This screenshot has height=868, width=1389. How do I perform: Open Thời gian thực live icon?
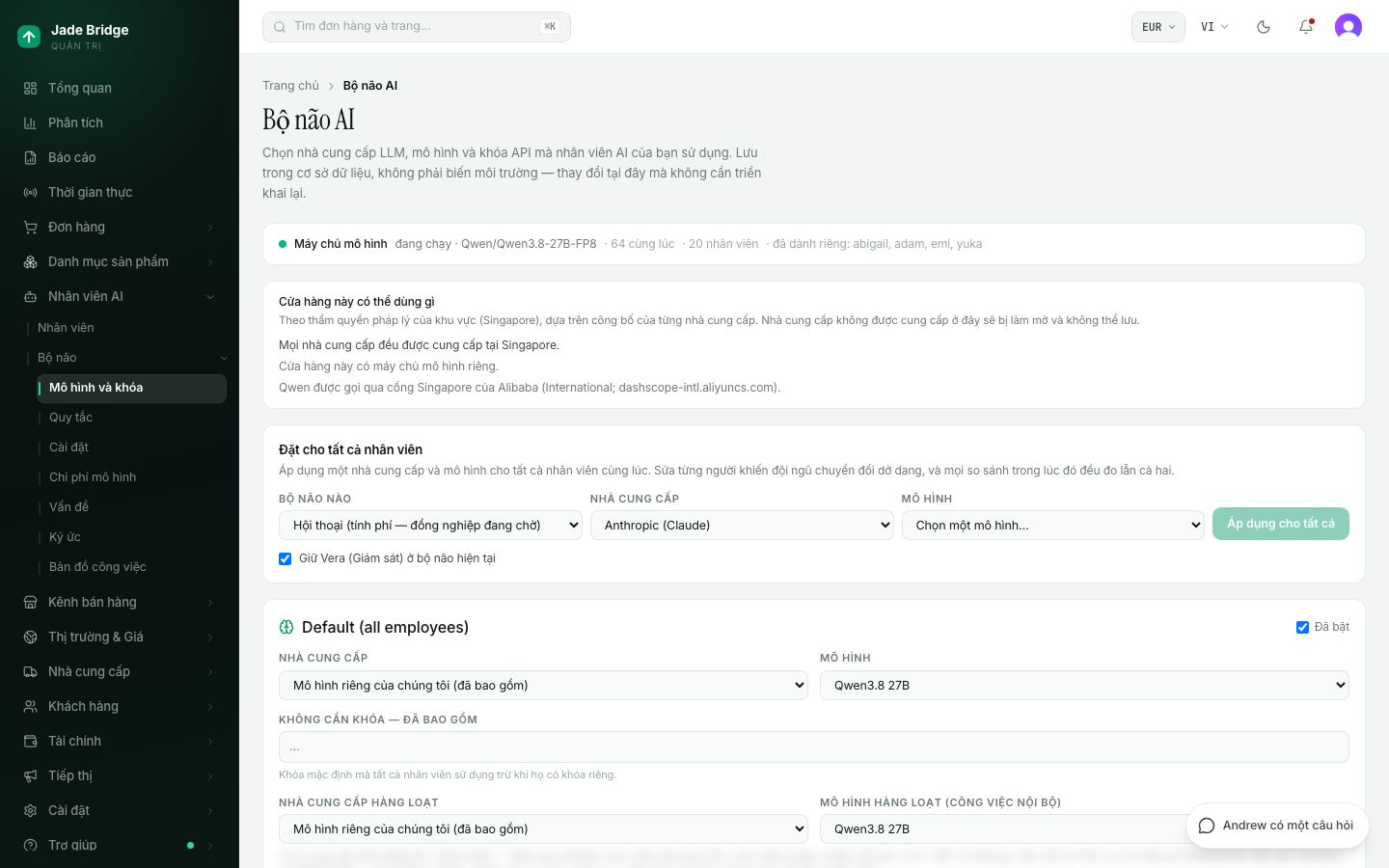30,192
